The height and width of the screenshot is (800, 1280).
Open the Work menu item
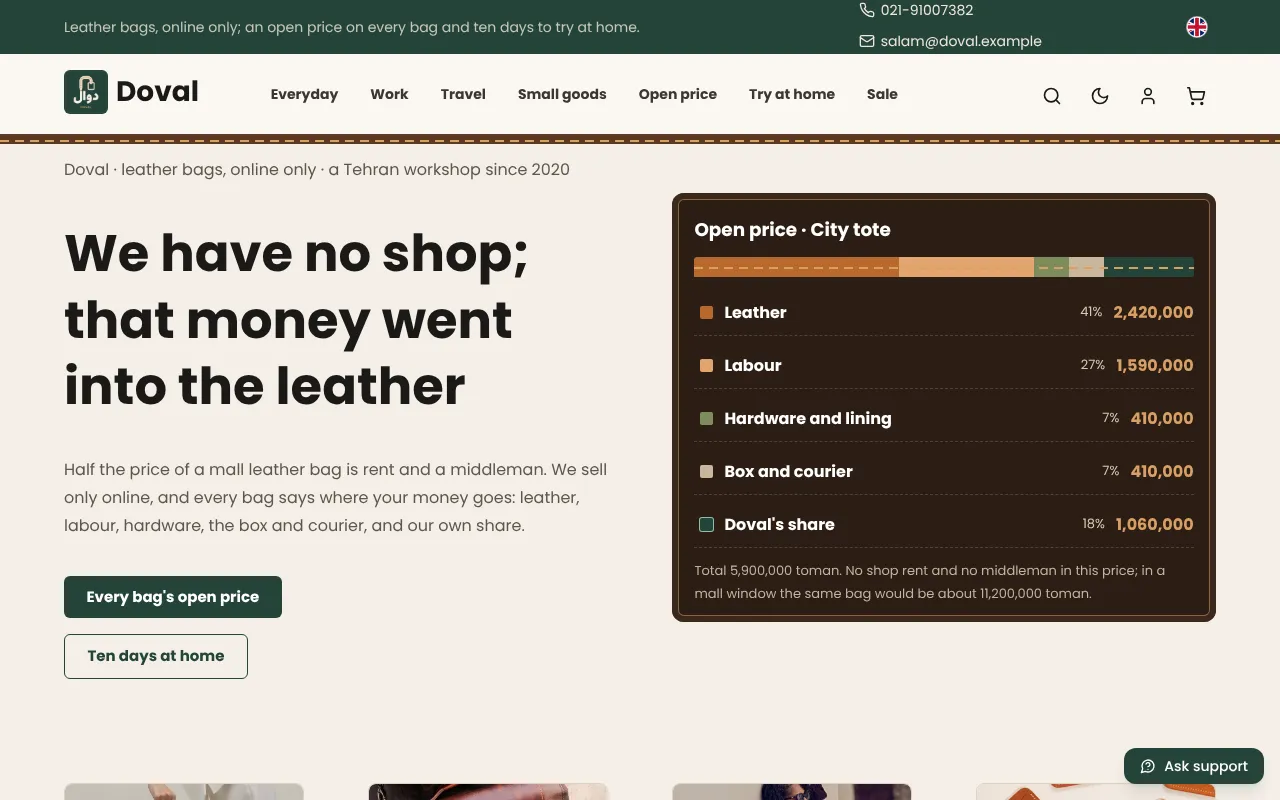point(389,94)
